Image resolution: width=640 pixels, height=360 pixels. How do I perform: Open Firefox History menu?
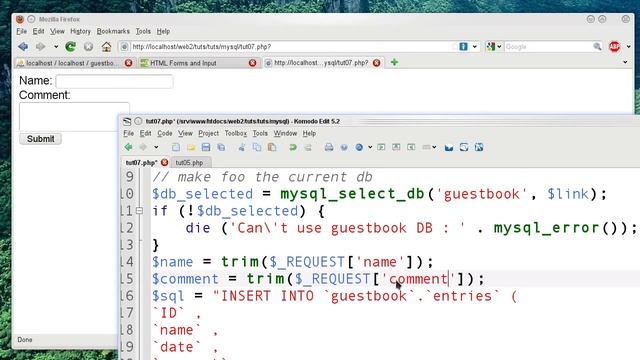[80, 31]
